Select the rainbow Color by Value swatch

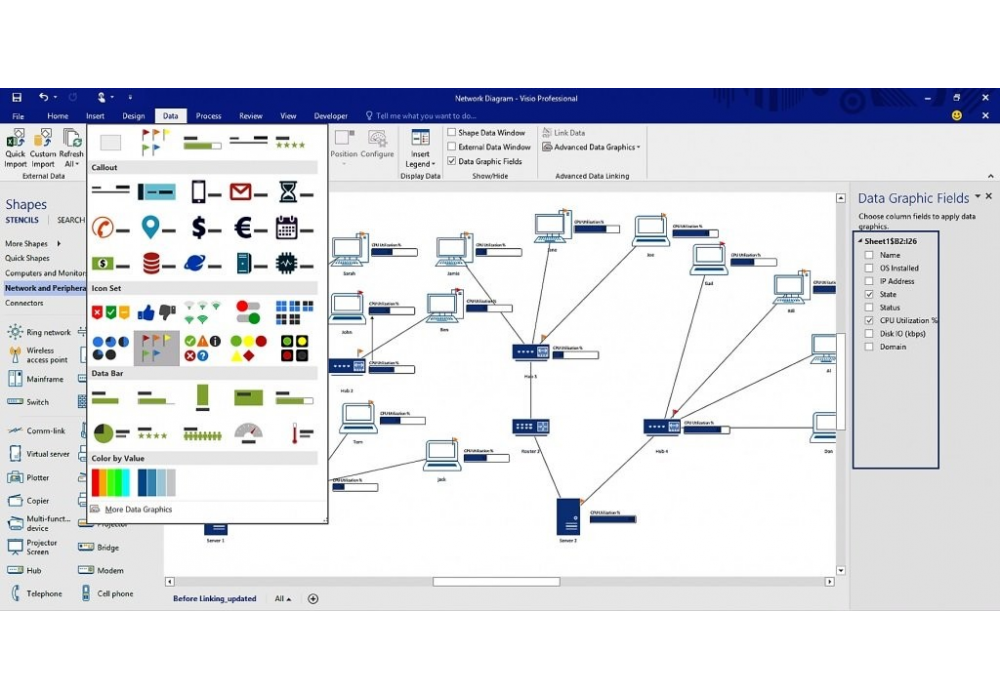[111, 482]
